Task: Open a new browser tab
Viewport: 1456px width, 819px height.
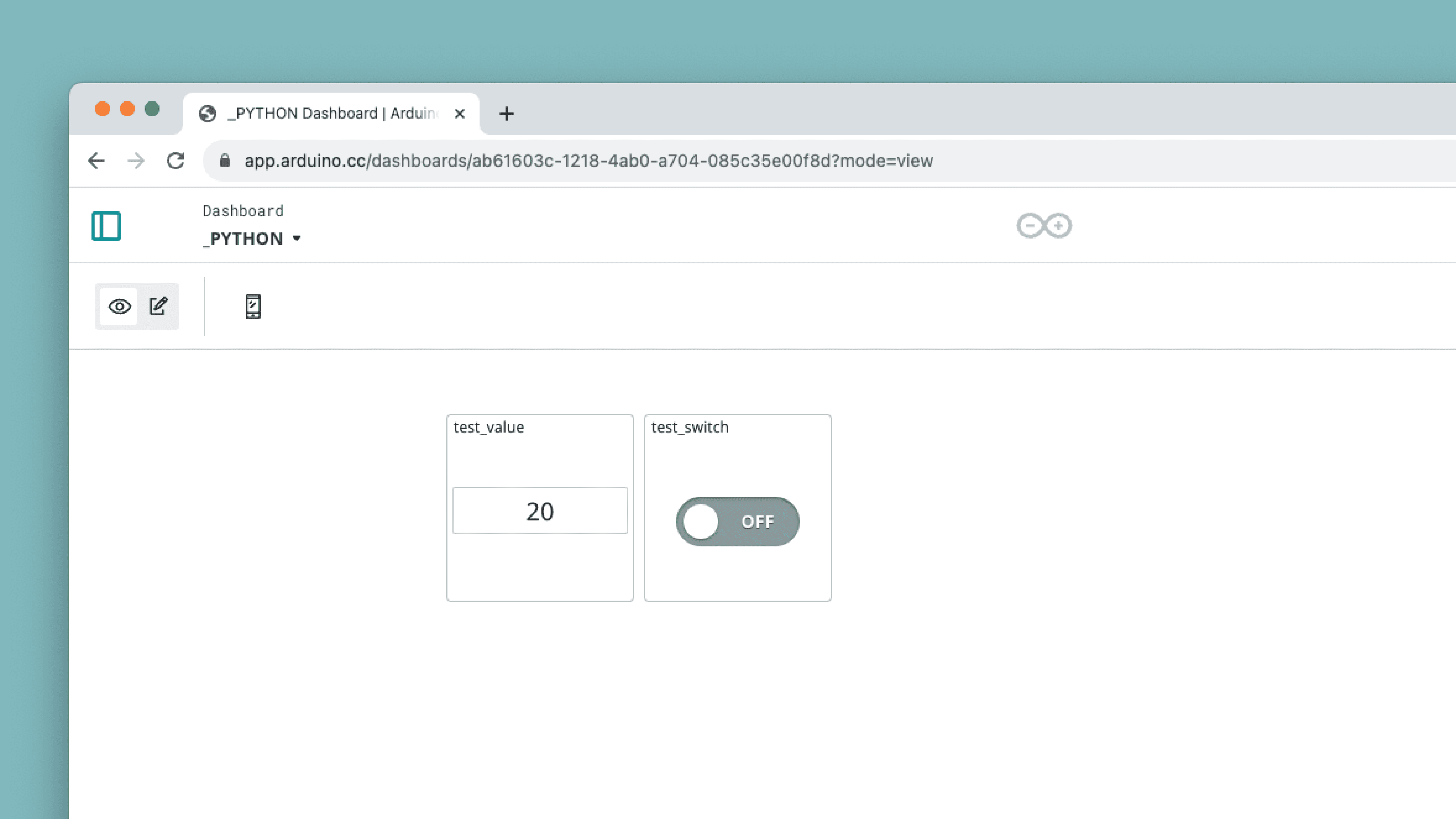Action: click(x=506, y=113)
